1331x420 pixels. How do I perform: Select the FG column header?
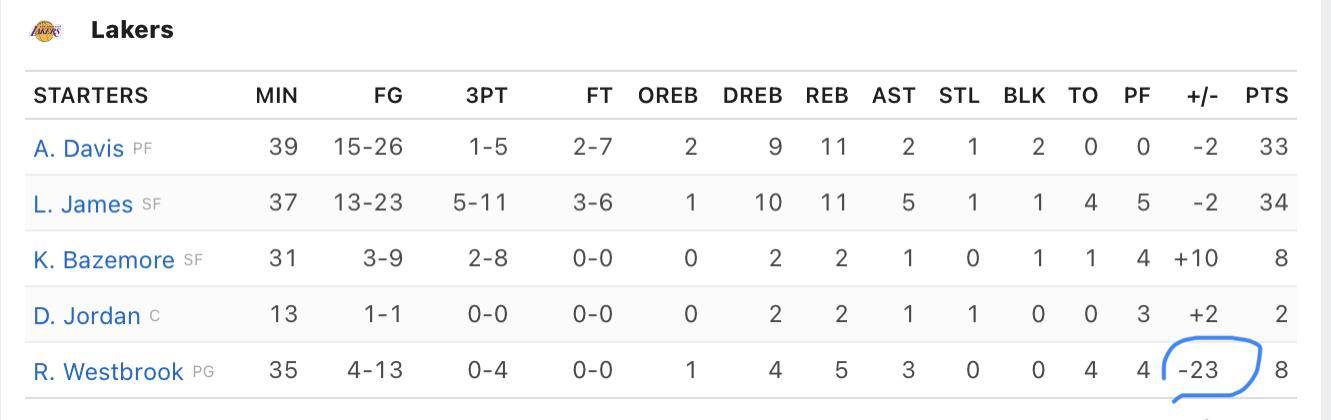tap(387, 96)
